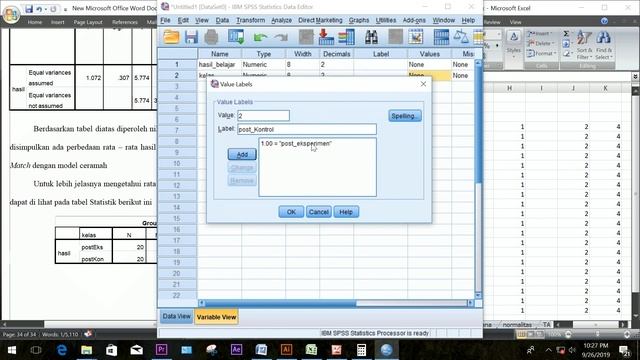Launch Adobe After Effects from taskbar

[236, 350]
